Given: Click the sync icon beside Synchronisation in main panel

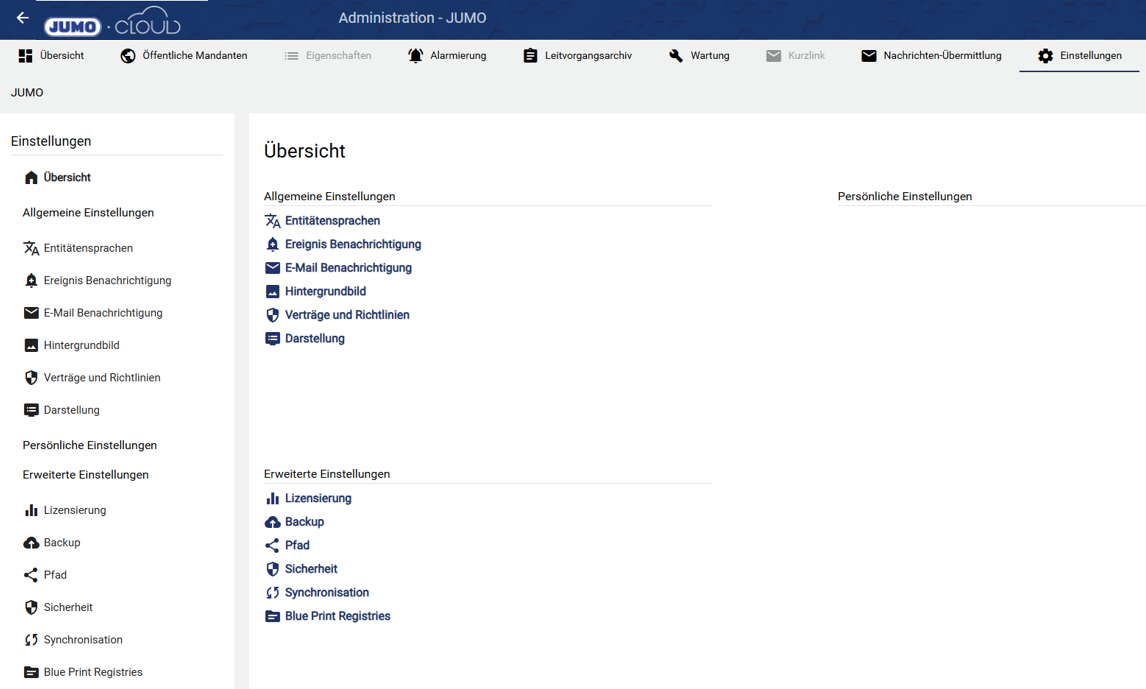Looking at the screenshot, I should tap(272, 593).
